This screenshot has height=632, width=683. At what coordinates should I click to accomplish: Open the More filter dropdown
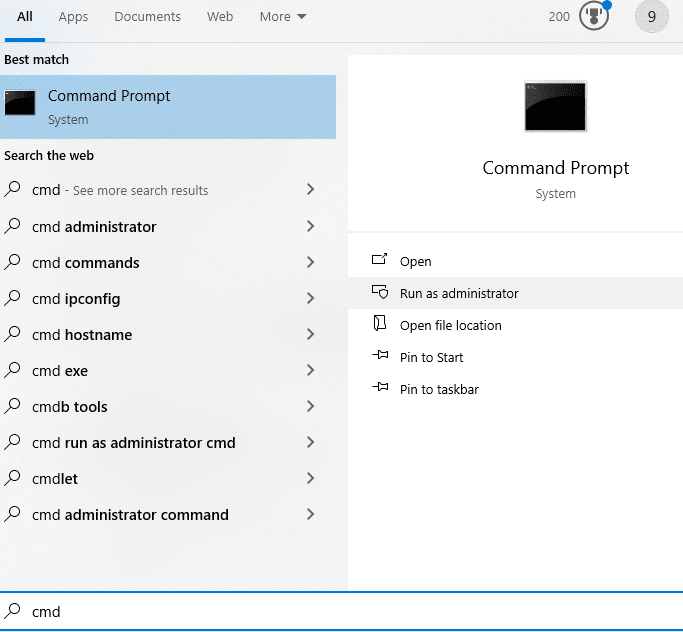283,17
